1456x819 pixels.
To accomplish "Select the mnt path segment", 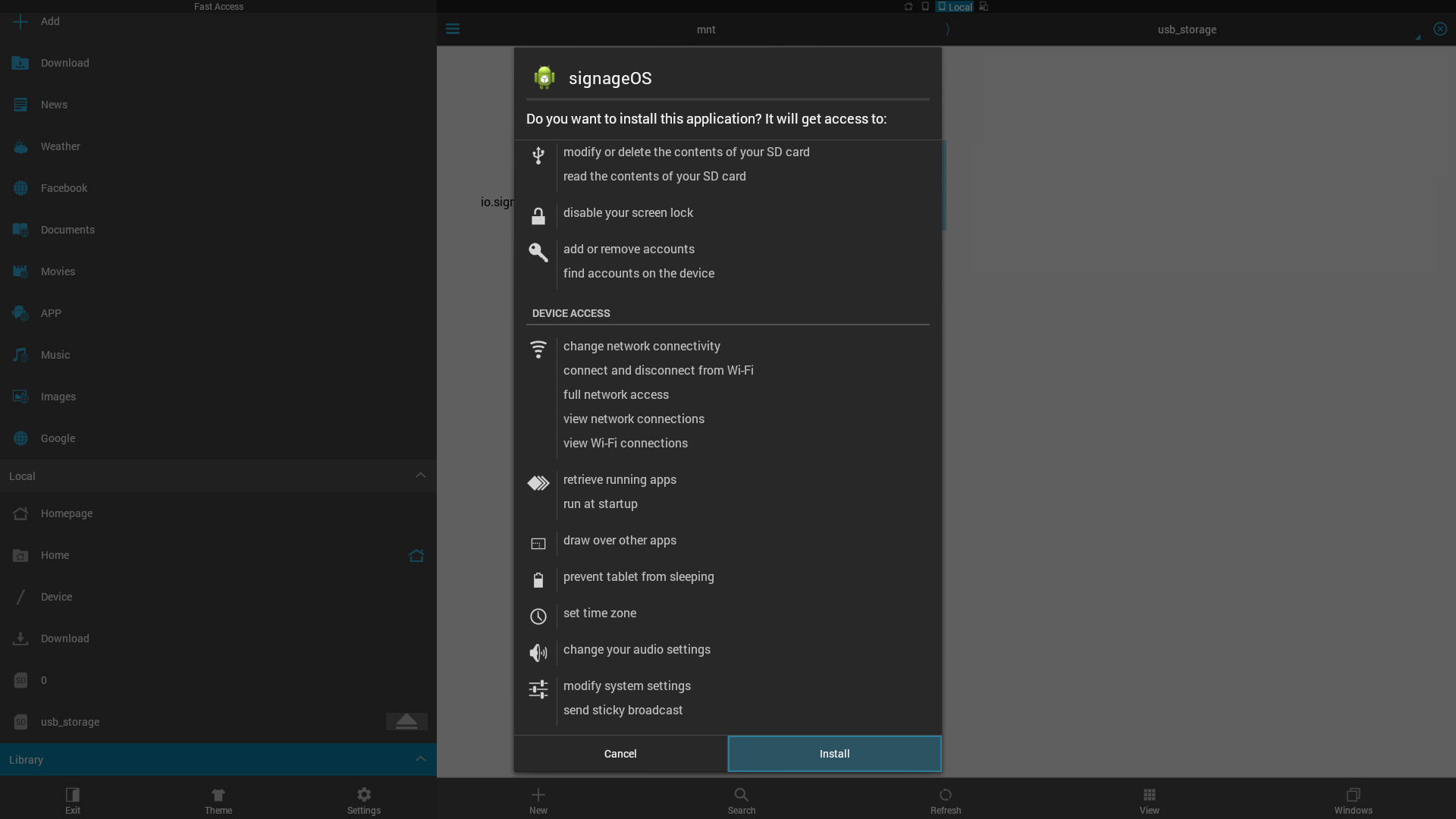I will point(705,30).
